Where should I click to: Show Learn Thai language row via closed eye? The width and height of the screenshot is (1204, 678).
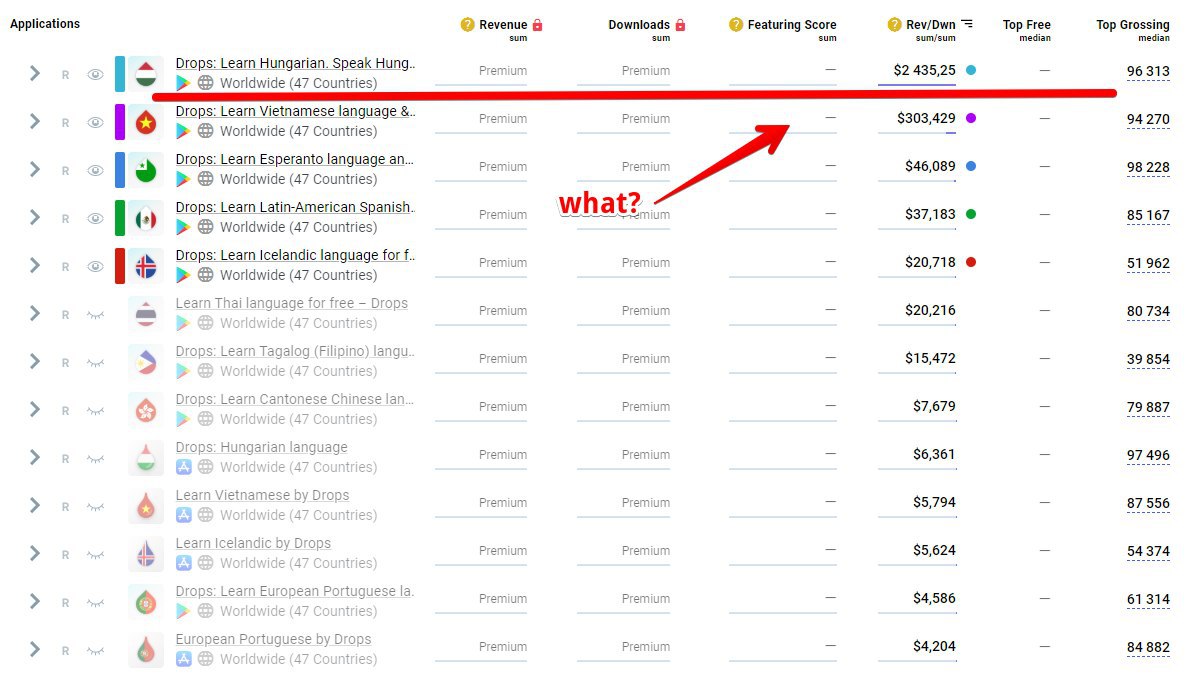click(x=95, y=315)
